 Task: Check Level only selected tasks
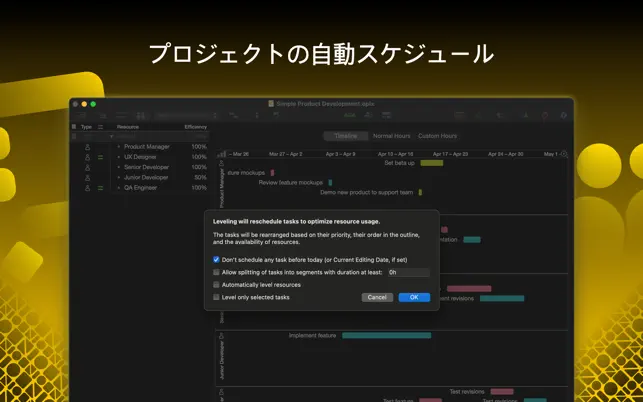click(216, 297)
